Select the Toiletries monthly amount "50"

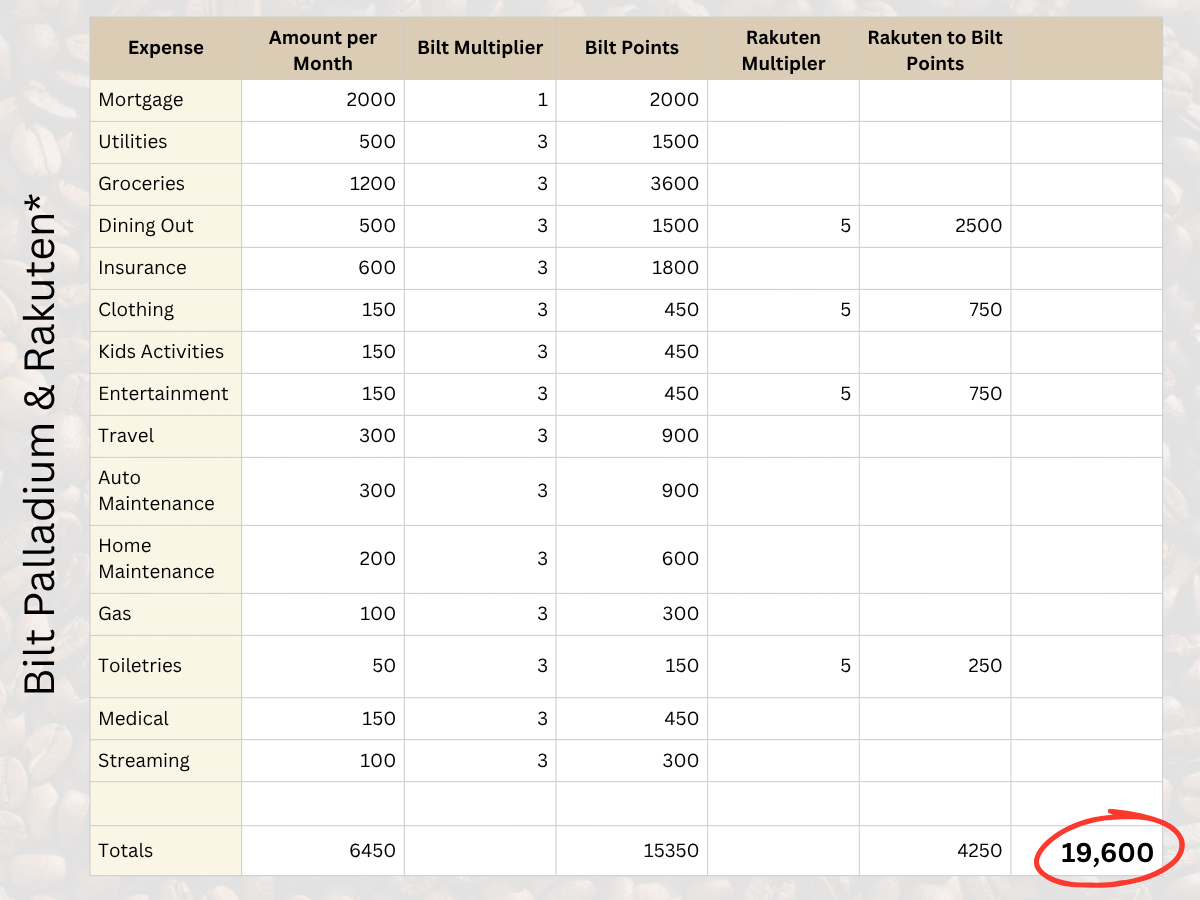384,666
